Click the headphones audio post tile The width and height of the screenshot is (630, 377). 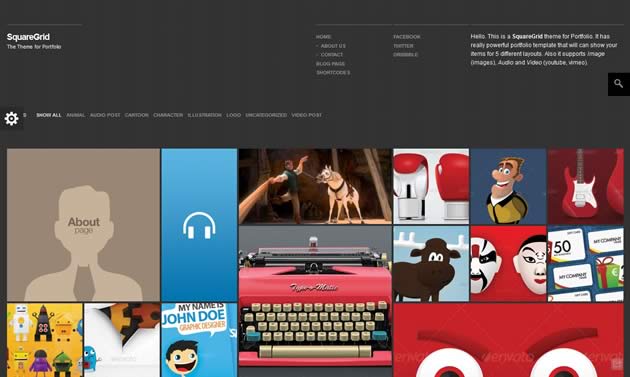click(x=199, y=225)
